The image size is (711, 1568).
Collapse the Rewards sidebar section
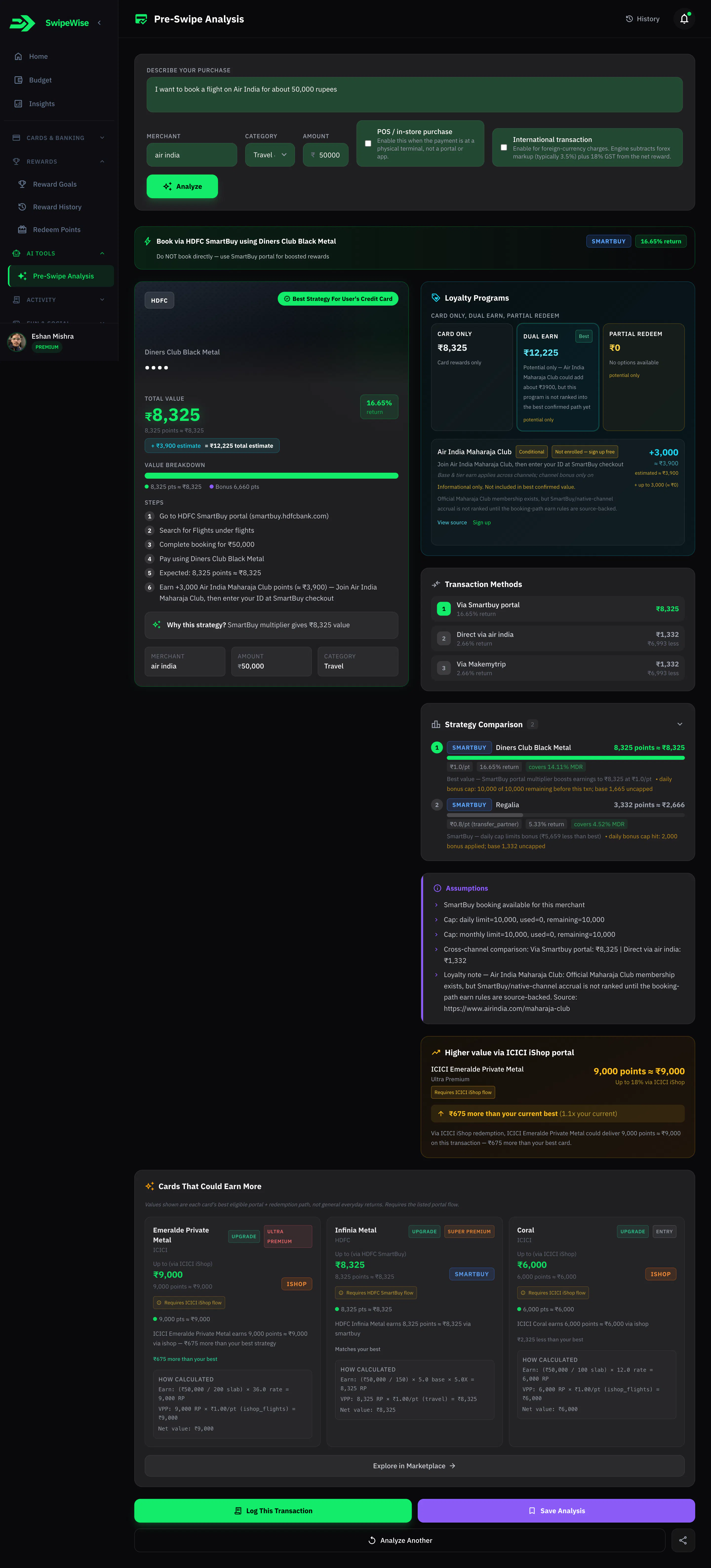(x=59, y=162)
